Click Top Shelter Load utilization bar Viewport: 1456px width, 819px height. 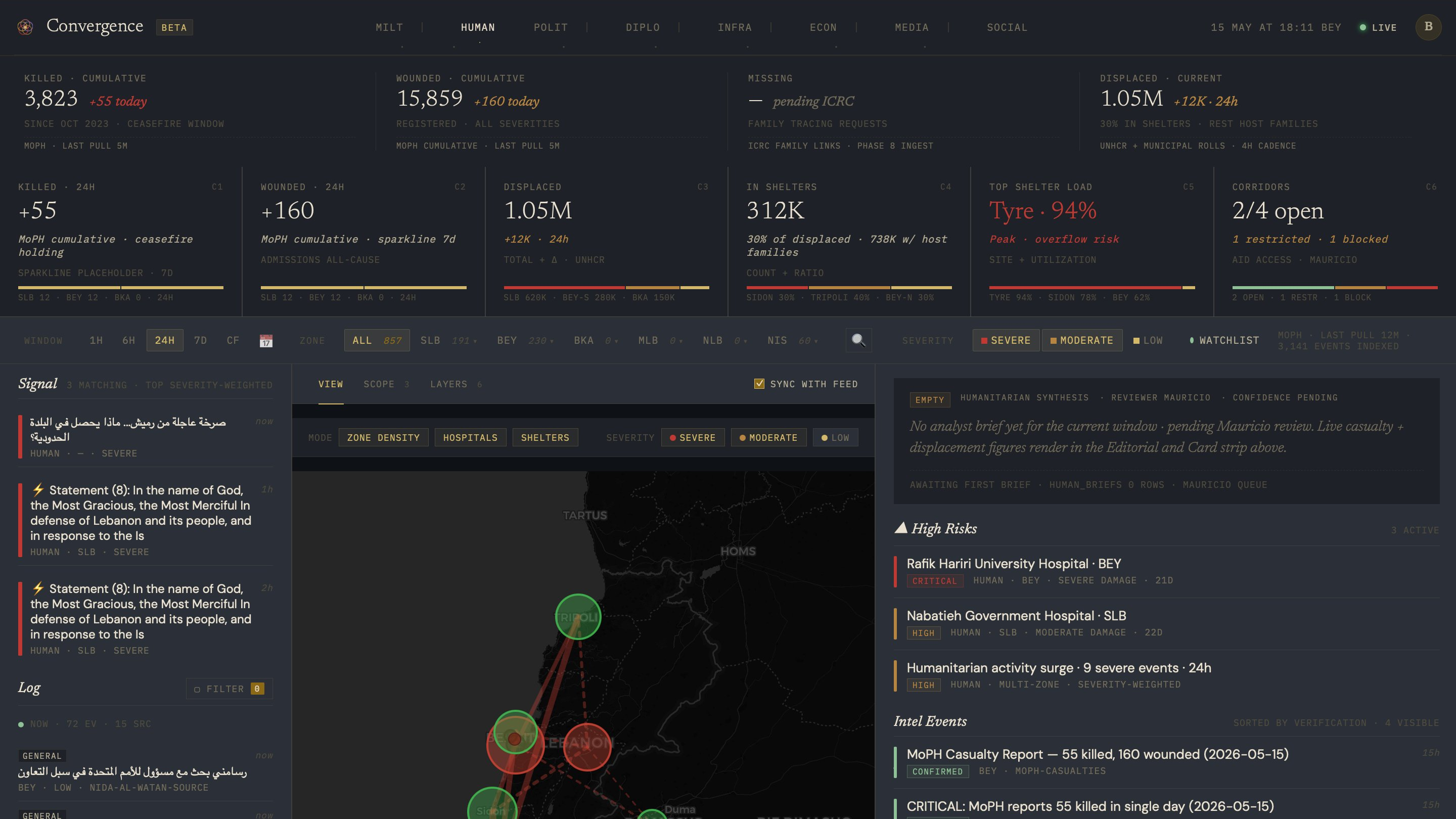click(x=1091, y=288)
